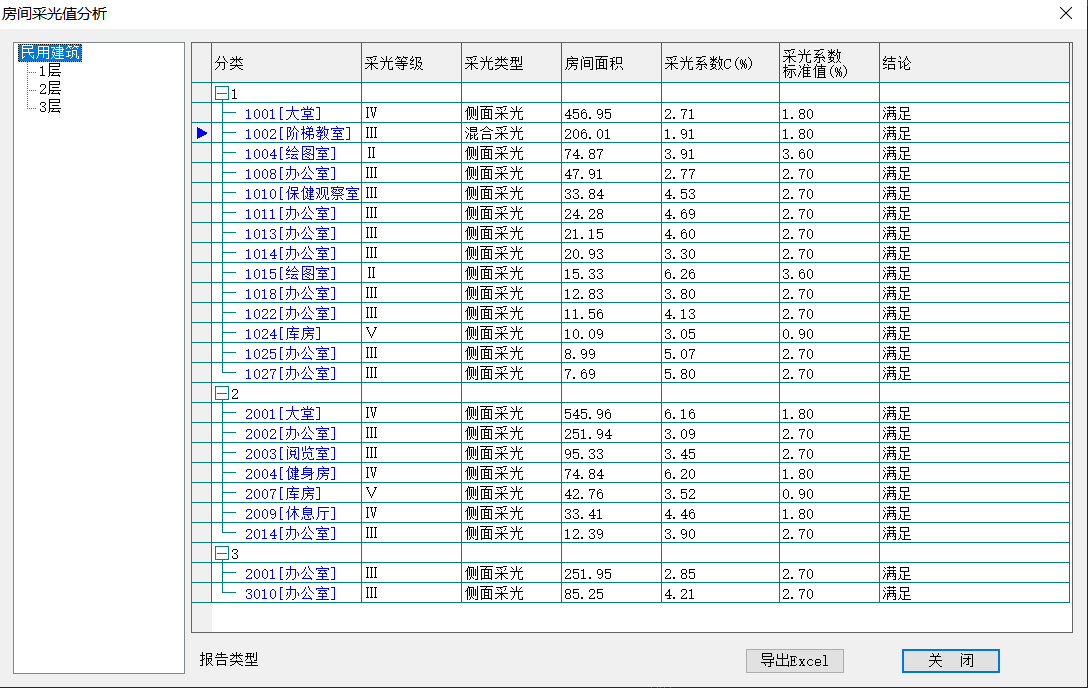Collapse floor group 1 in the table
The width and height of the screenshot is (1088, 688).
pyautogui.click(x=221, y=93)
